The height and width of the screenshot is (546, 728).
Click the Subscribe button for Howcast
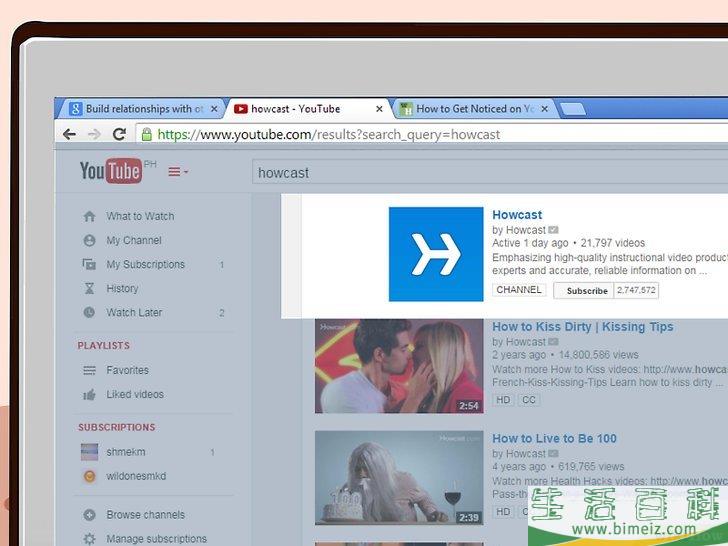(x=583, y=291)
